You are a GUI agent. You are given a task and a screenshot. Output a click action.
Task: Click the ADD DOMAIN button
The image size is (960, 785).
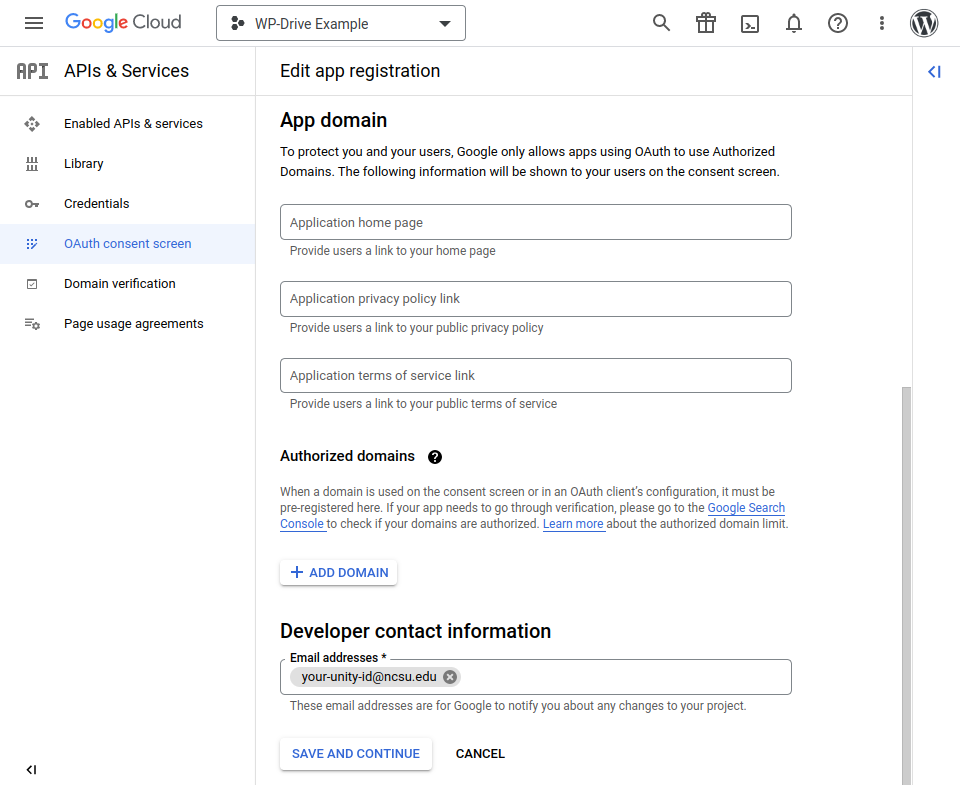pyautogui.click(x=338, y=572)
